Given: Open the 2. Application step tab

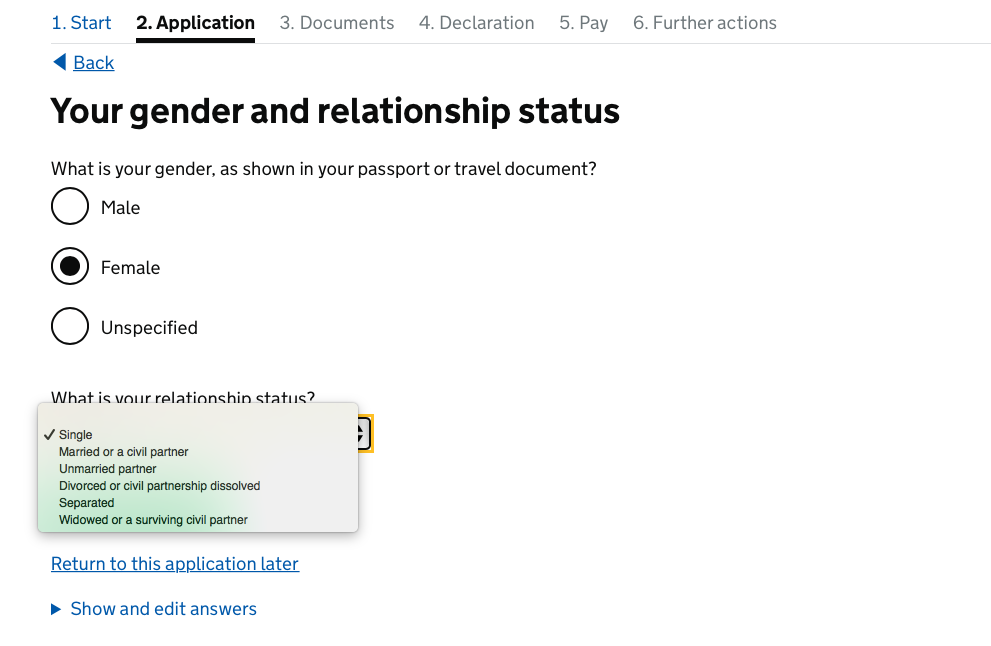Looking at the screenshot, I should 195,23.
